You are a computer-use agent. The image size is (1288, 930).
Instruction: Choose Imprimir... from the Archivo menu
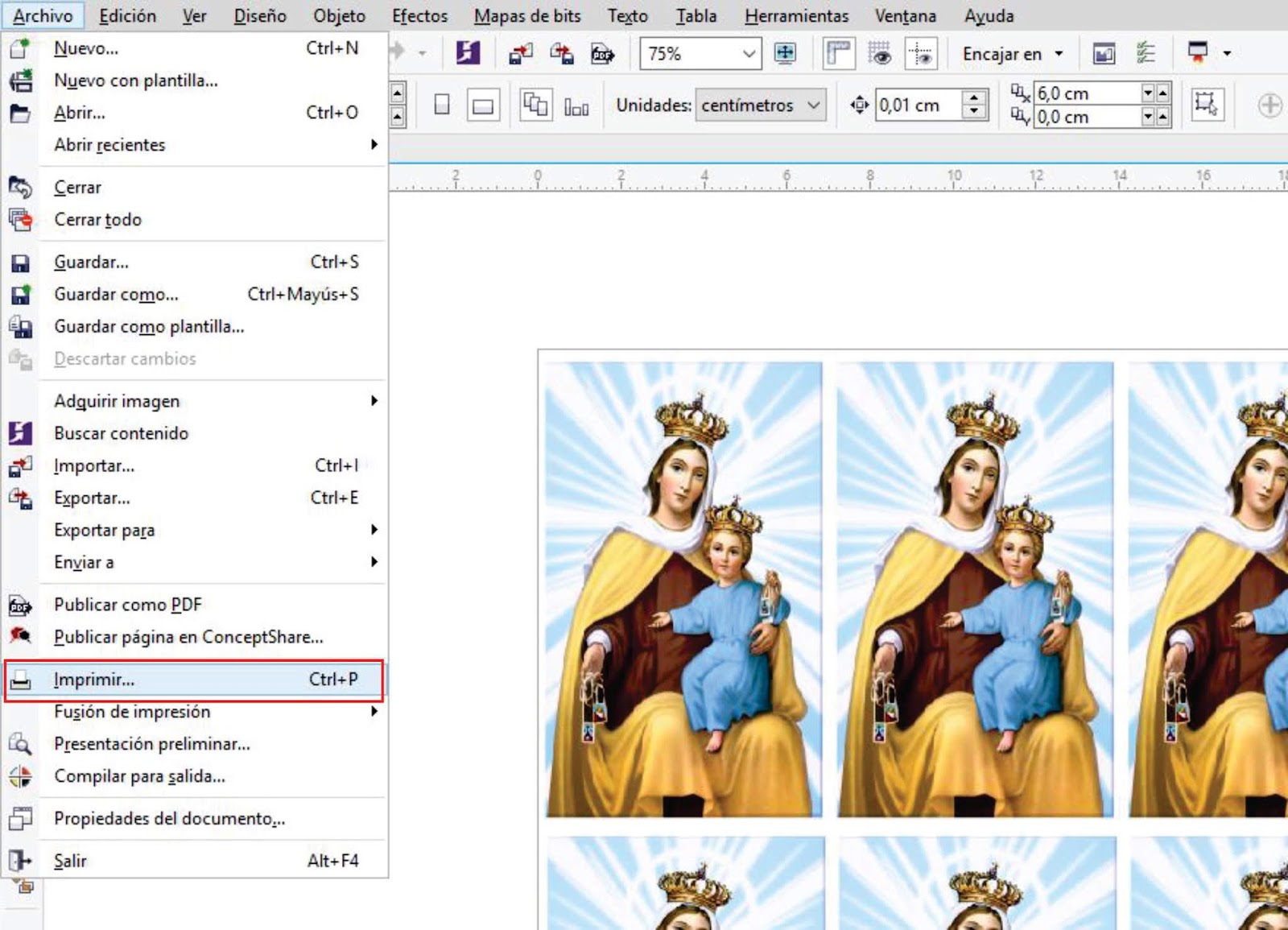tap(194, 680)
